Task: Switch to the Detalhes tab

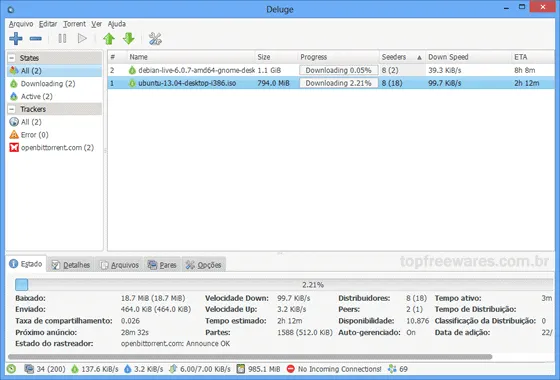Action: (71, 265)
